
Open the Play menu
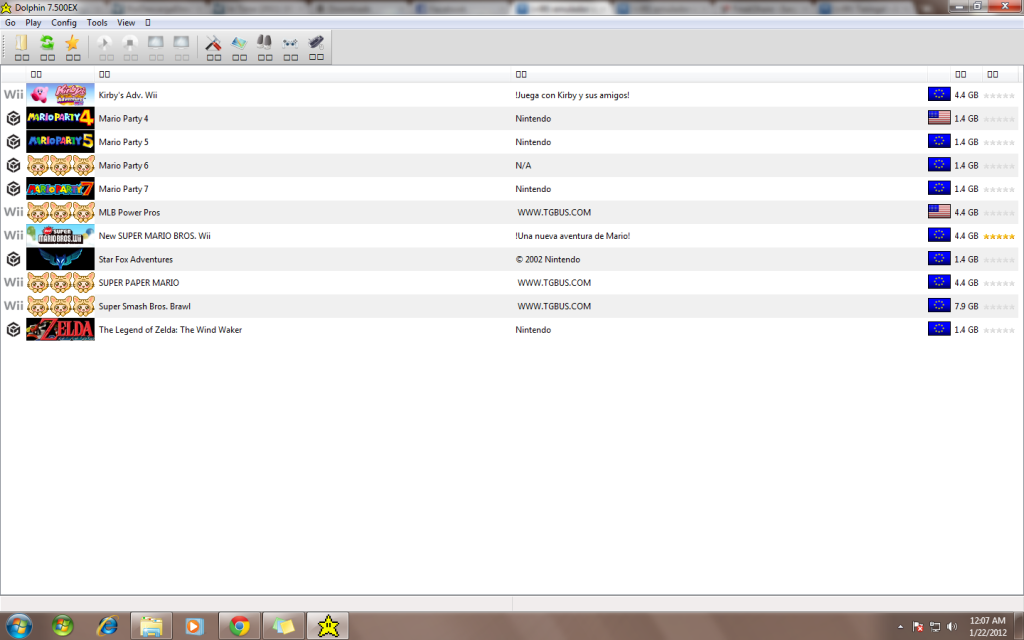tap(33, 22)
